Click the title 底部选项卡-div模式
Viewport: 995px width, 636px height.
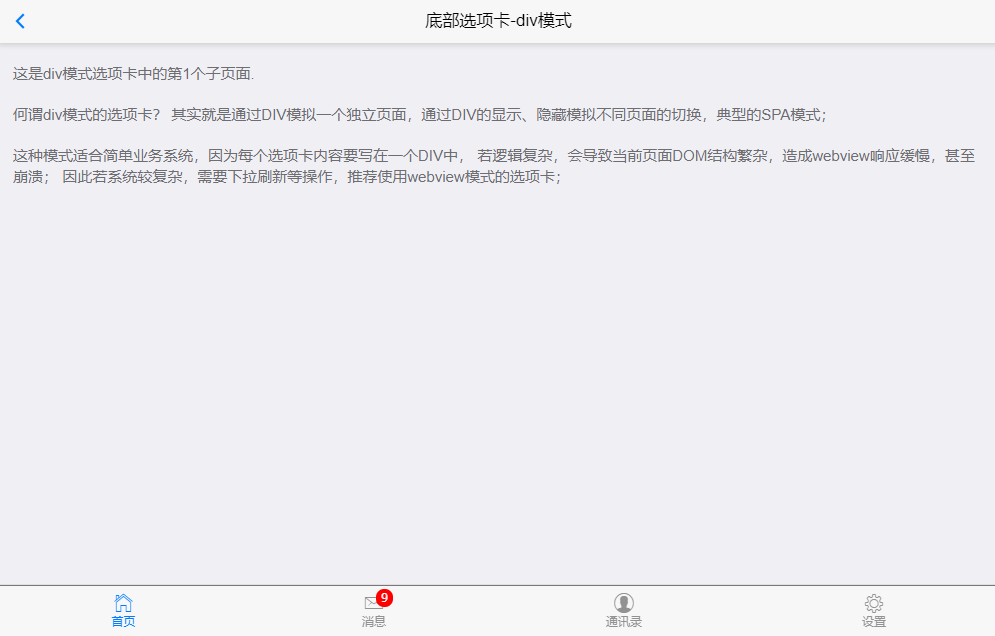pyautogui.click(x=498, y=21)
